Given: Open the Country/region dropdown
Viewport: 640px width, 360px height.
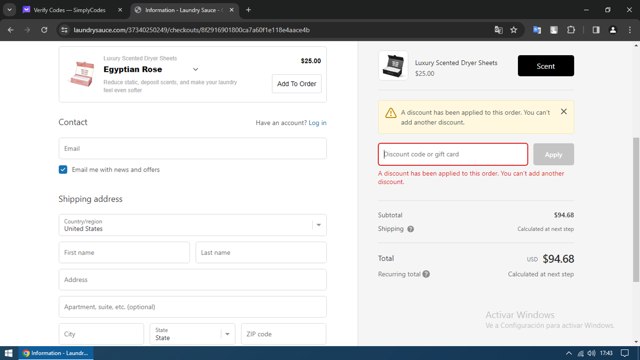Looking at the screenshot, I should pos(193,225).
